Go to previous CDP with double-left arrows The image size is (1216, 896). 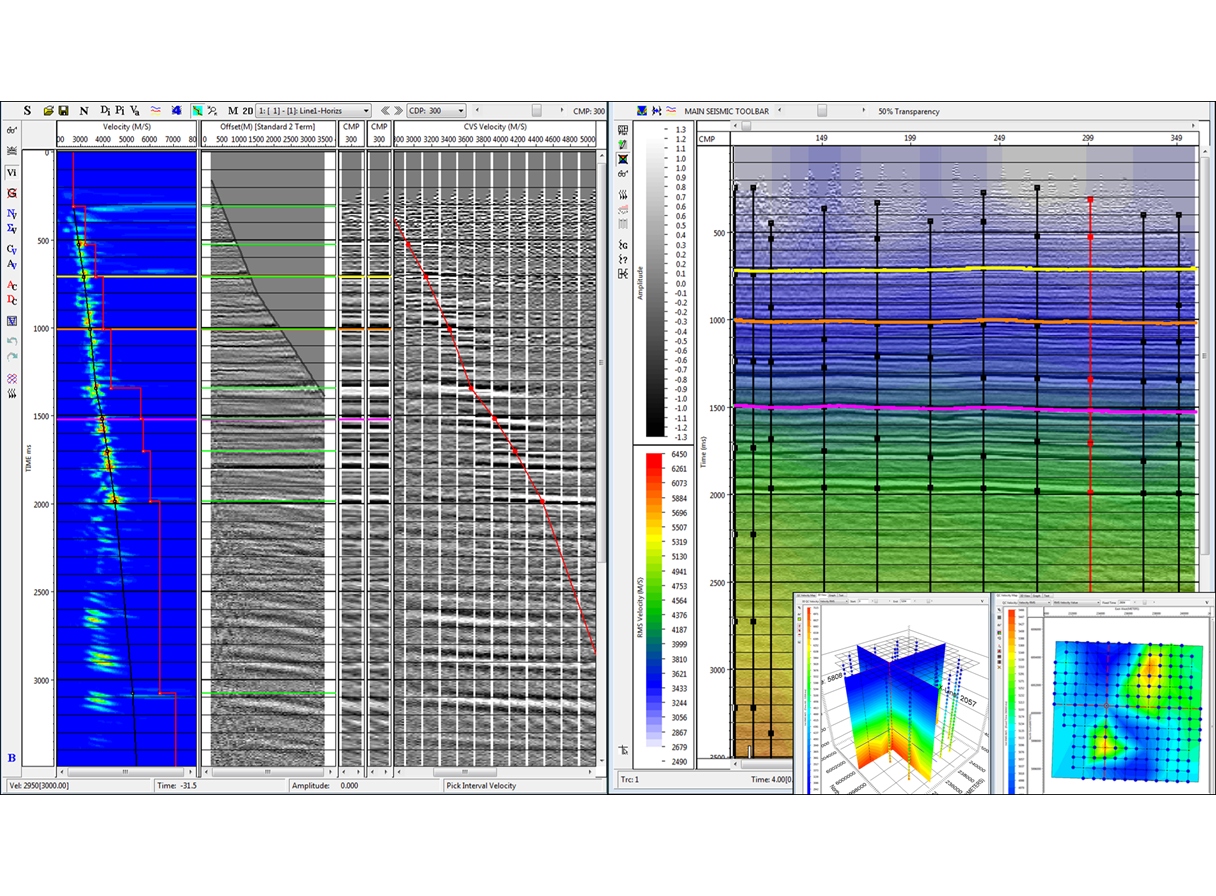pos(385,110)
